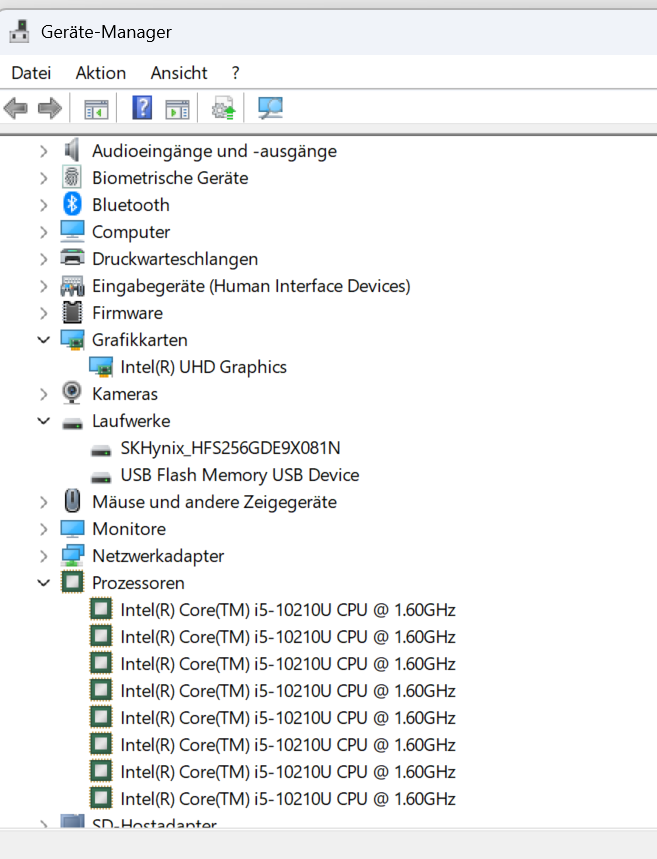
Task: Click the monitor icon beside Computer
Action: click(72, 231)
